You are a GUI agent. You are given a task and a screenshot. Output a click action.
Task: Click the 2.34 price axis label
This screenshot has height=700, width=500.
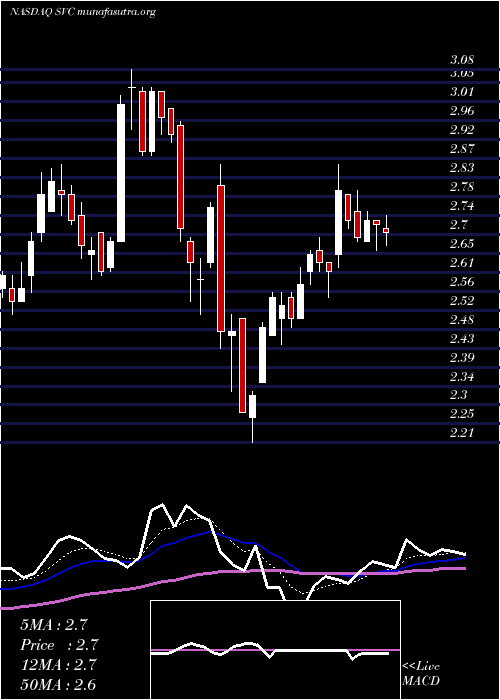461,376
